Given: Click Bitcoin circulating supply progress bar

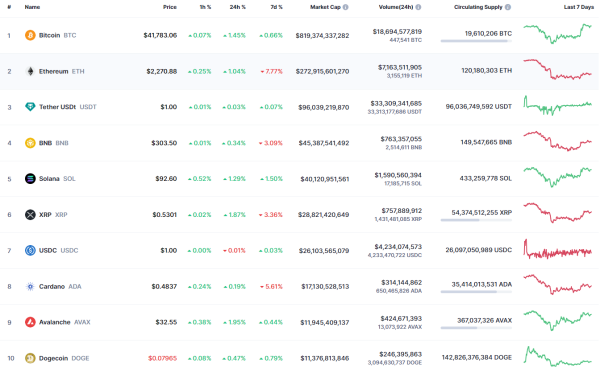Looking at the screenshot, I should pos(476,41).
